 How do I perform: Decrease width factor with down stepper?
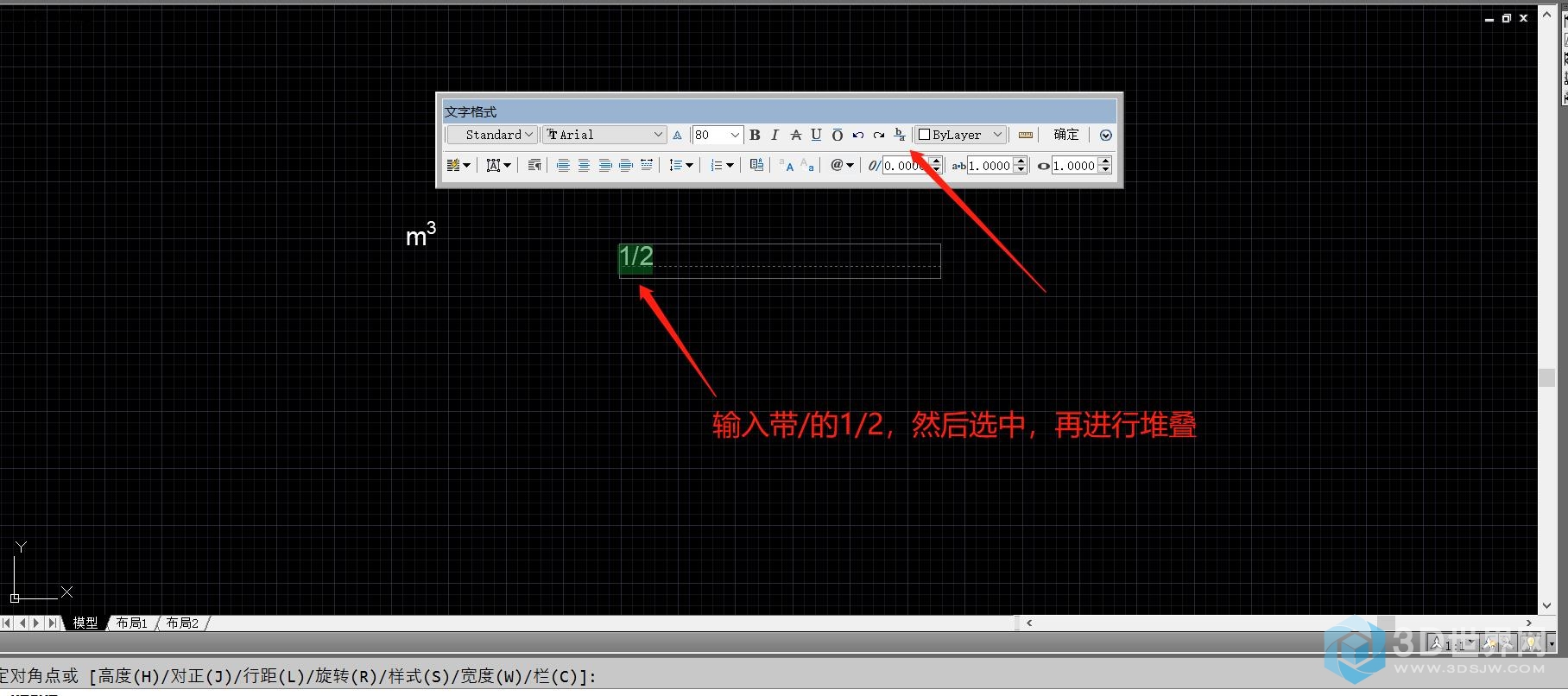1105,169
